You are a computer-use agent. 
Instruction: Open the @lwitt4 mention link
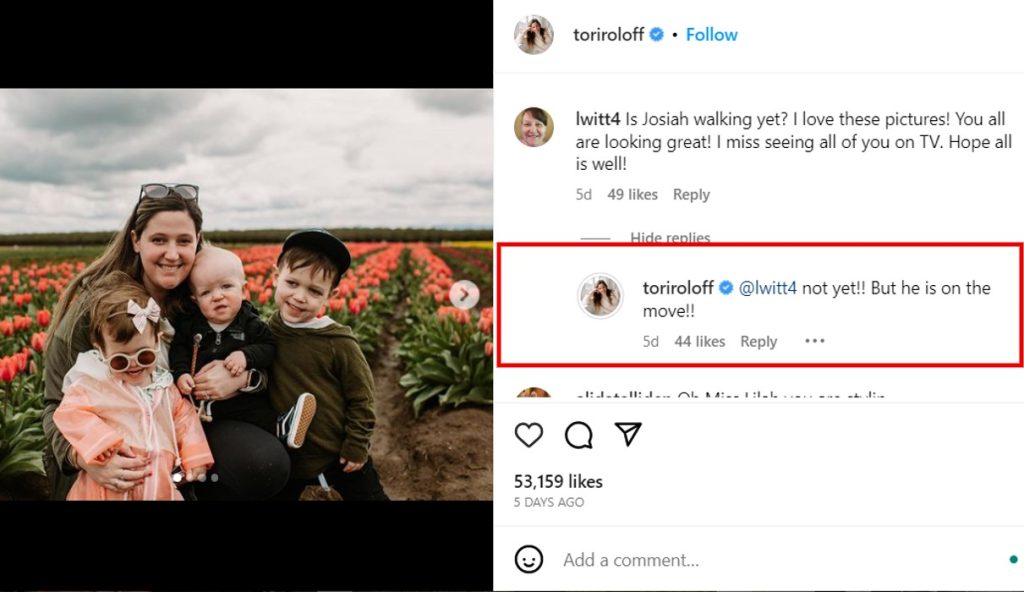tap(767, 288)
